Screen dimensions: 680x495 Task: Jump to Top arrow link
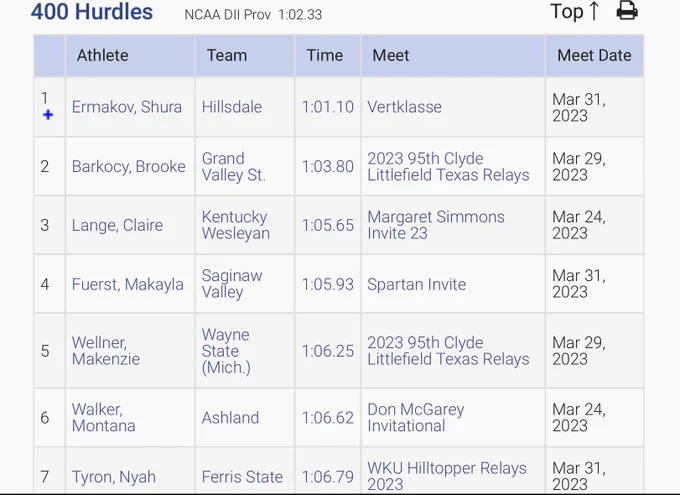(575, 11)
